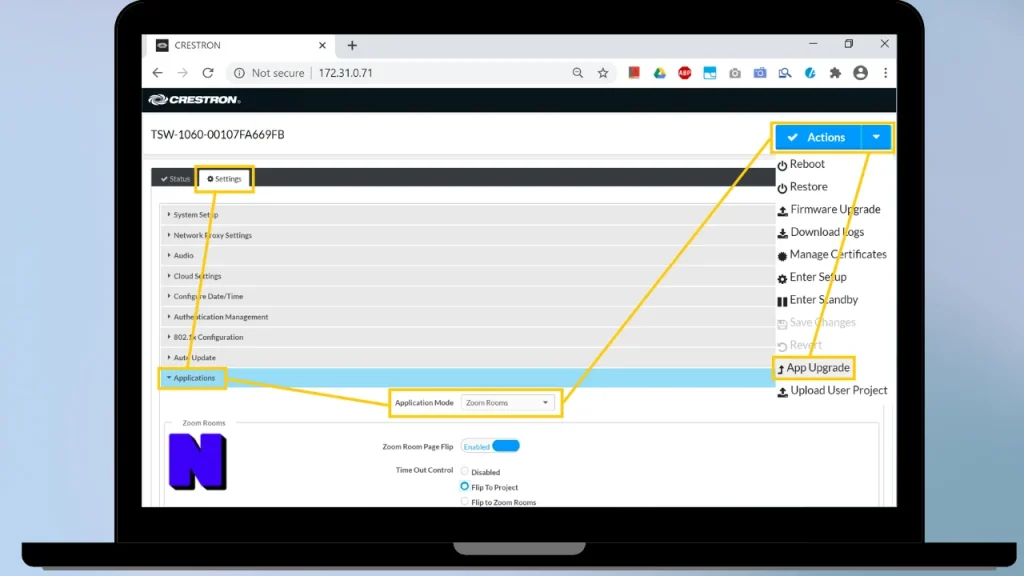Screen dimensions: 1024x576
Task: Expand the Auto Update section
Action: [467, 357]
